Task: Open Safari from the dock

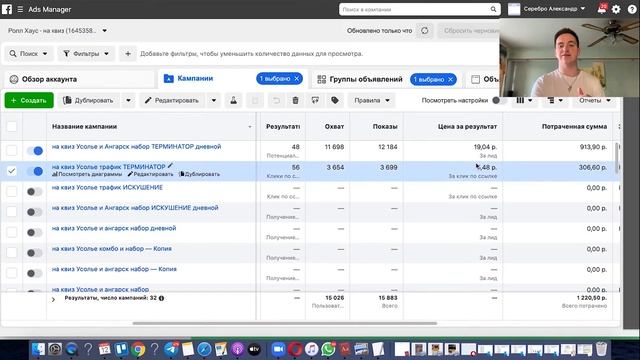Action: tap(204, 349)
